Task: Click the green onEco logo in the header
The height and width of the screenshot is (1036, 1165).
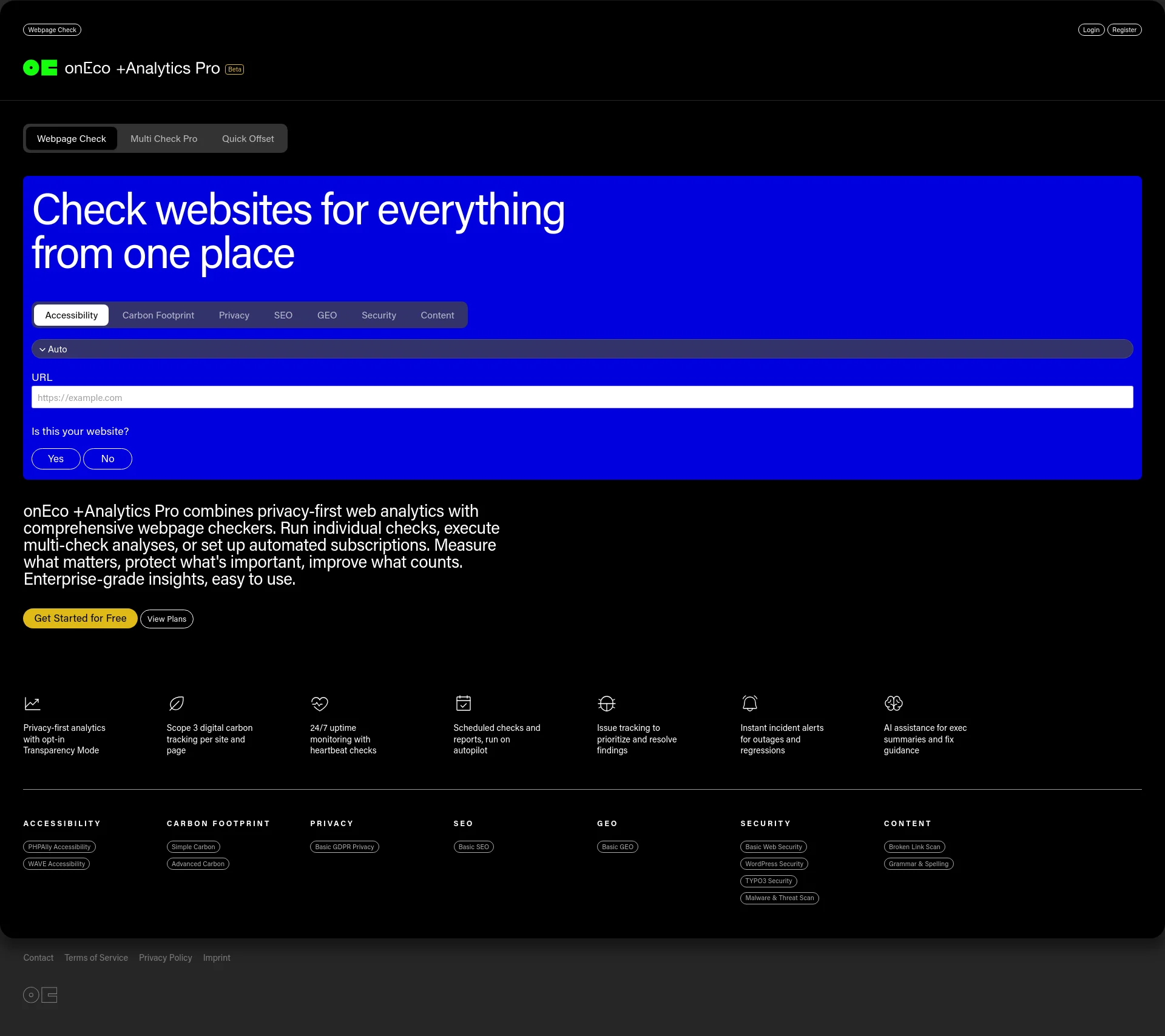Action: click(40, 68)
